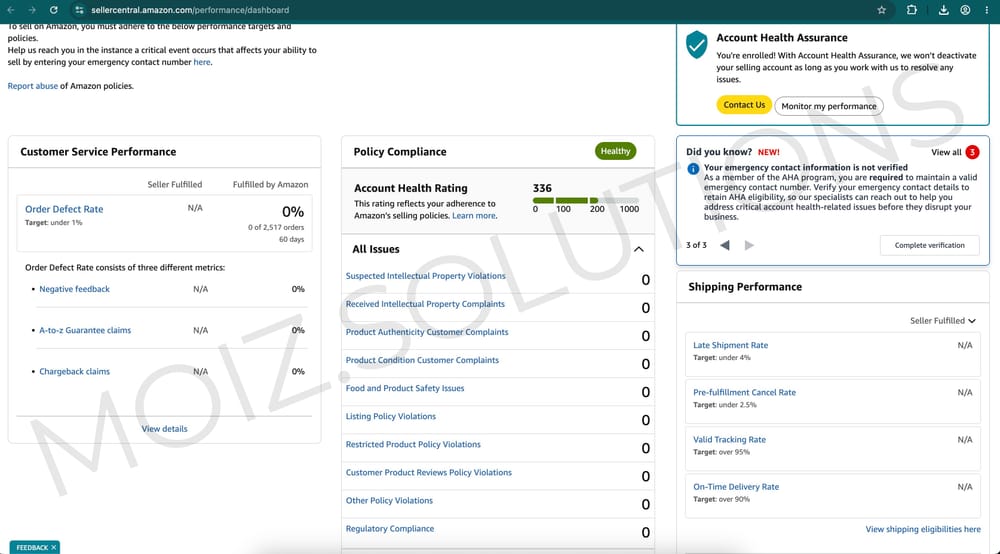The height and width of the screenshot is (554, 1000).
Task: Click the Contact Us button
Action: (744, 105)
